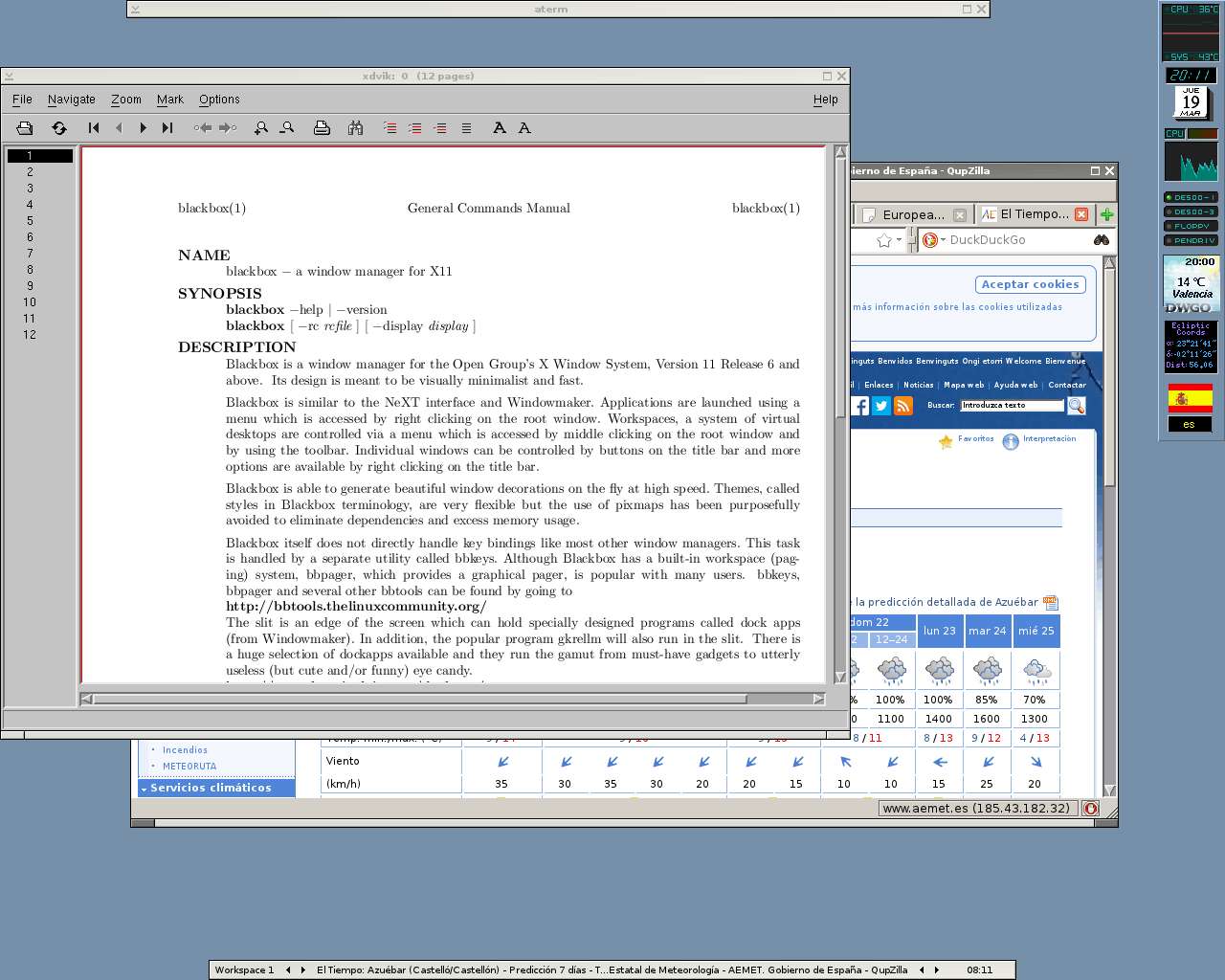1225x980 pixels.
Task: Open the File menu in xdvik
Action: 22,100
